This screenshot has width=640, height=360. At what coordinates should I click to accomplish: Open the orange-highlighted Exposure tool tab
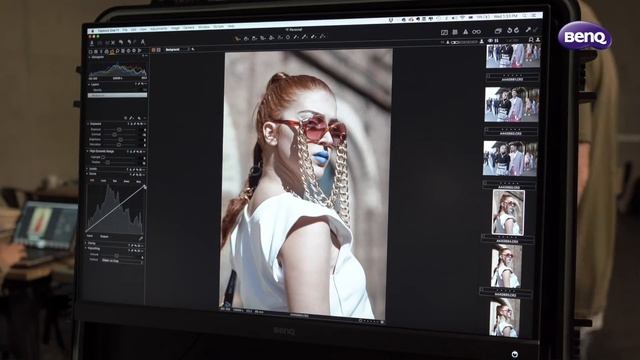point(112,52)
